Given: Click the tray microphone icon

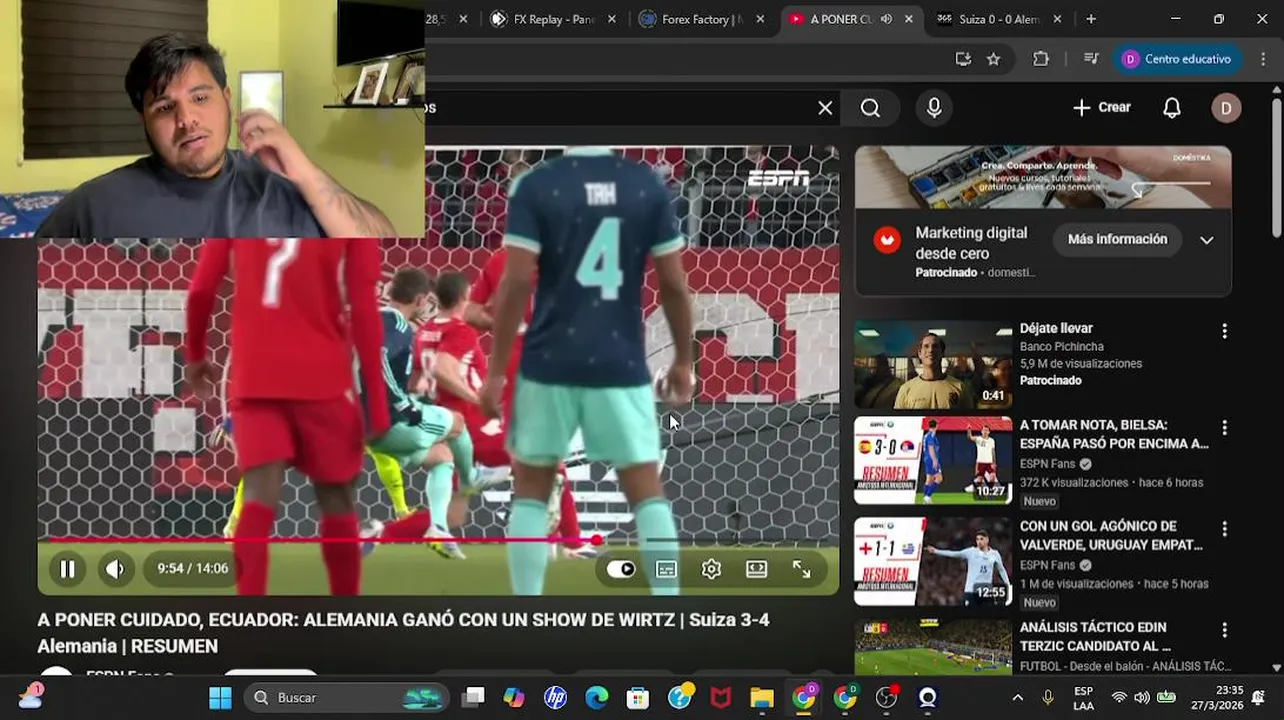Looking at the screenshot, I should [1048, 697].
